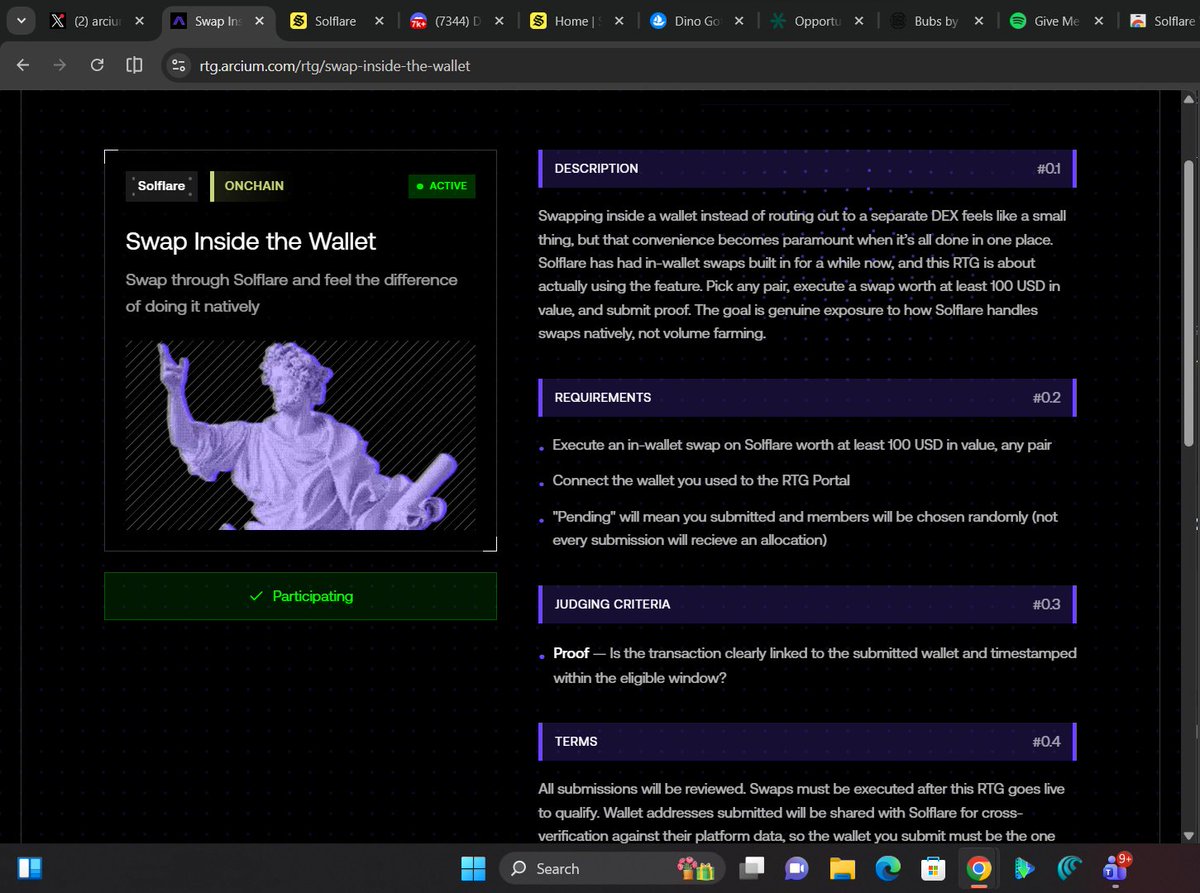The height and width of the screenshot is (893, 1200).
Task: Toggle the split view sidebar icon
Action: (x=134, y=65)
